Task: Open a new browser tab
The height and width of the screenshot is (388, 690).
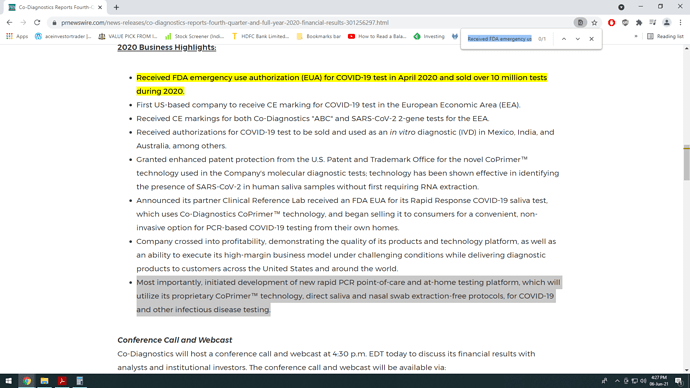Action: [116, 7]
